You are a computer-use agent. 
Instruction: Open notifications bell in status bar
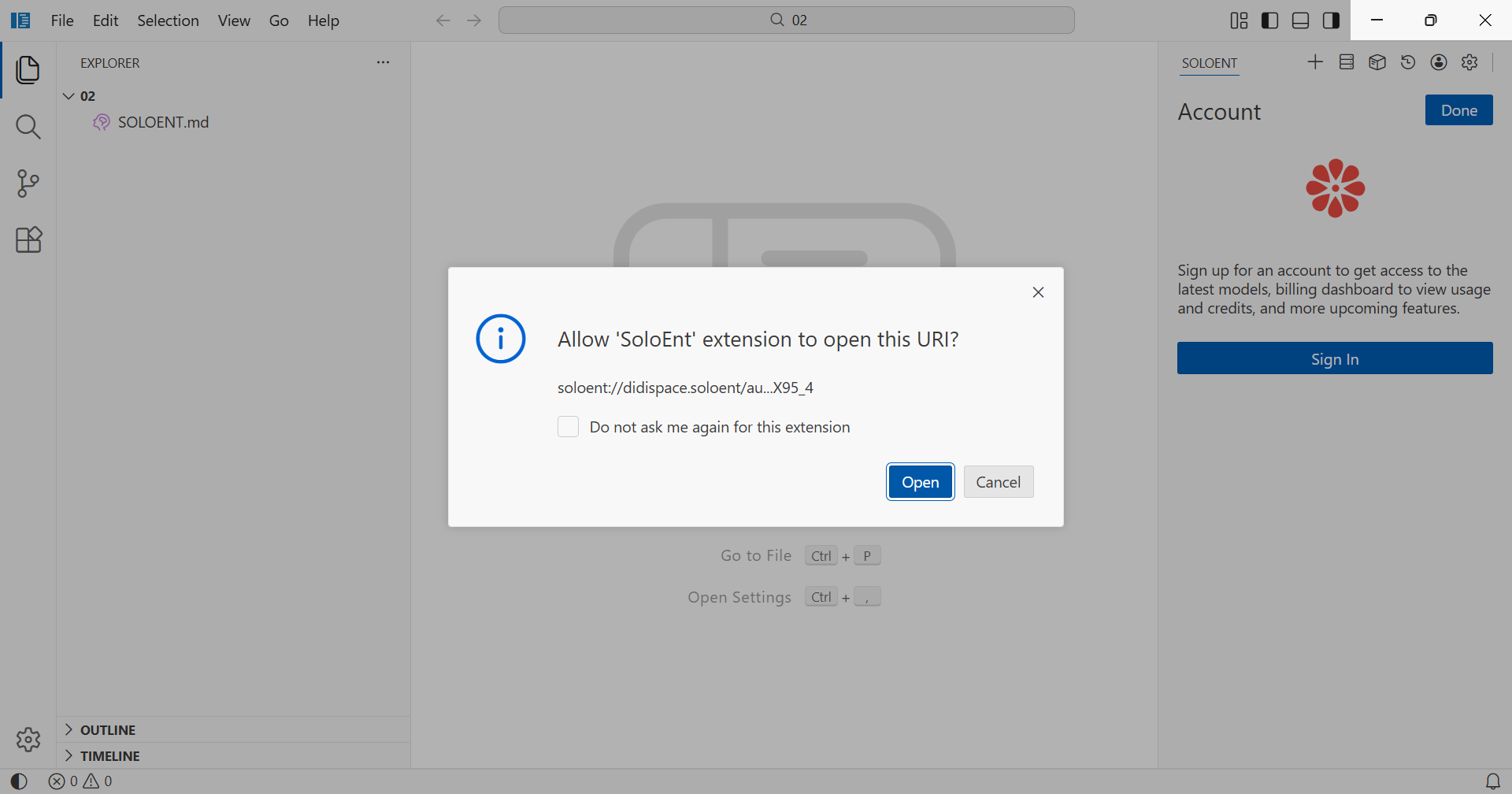coord(1493,781)
